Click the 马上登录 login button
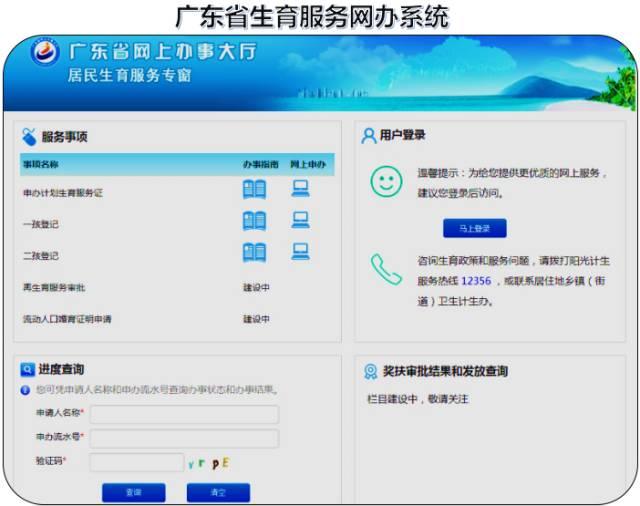640x506 pixels. (475, 228)
